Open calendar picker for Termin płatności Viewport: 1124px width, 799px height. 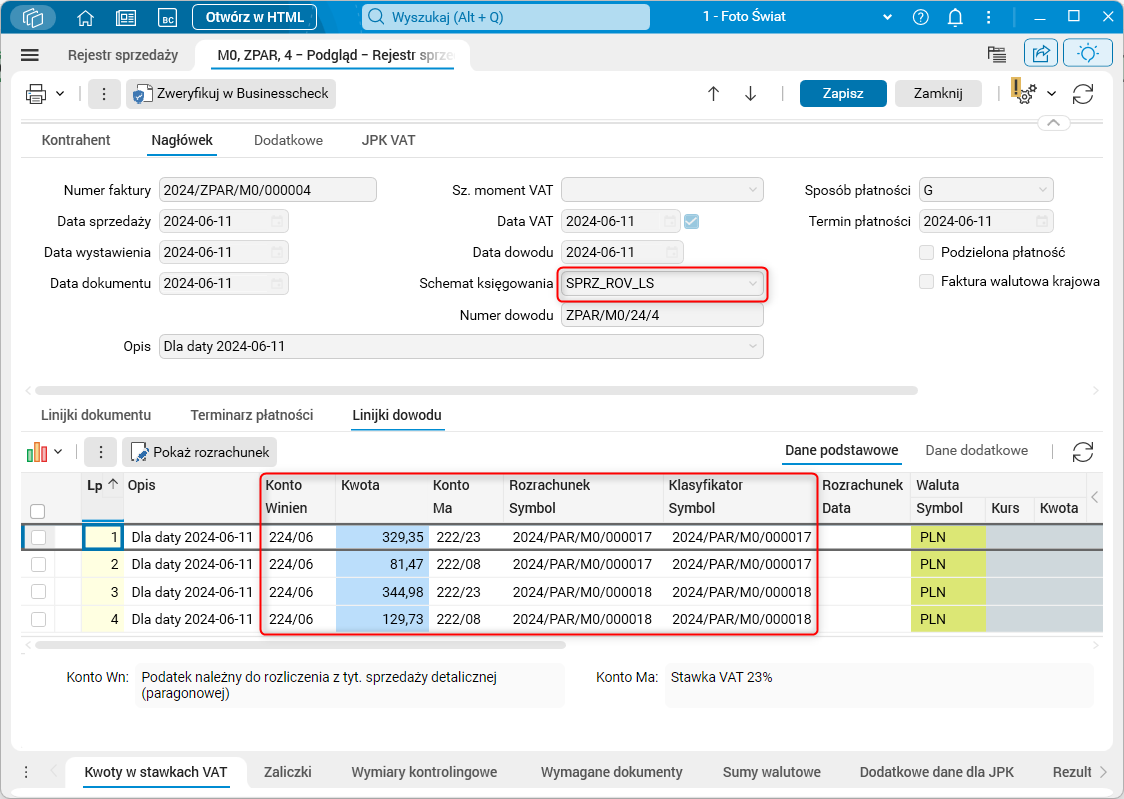tap(1042, 221)
